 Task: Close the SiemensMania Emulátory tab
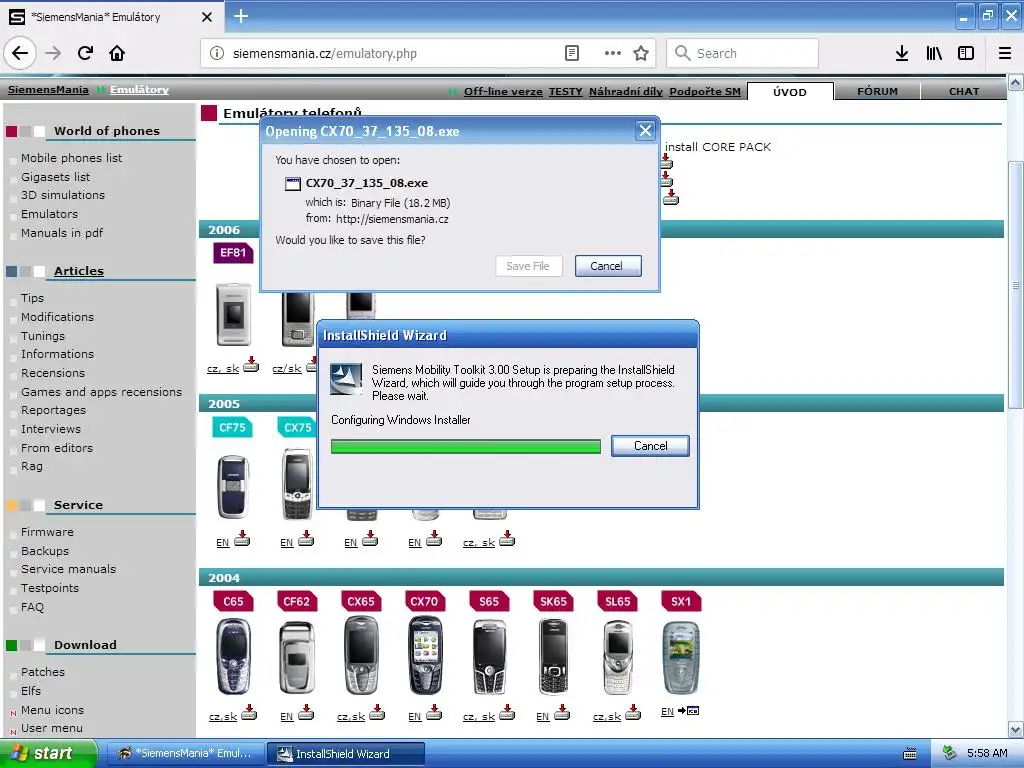pos(207,17)
